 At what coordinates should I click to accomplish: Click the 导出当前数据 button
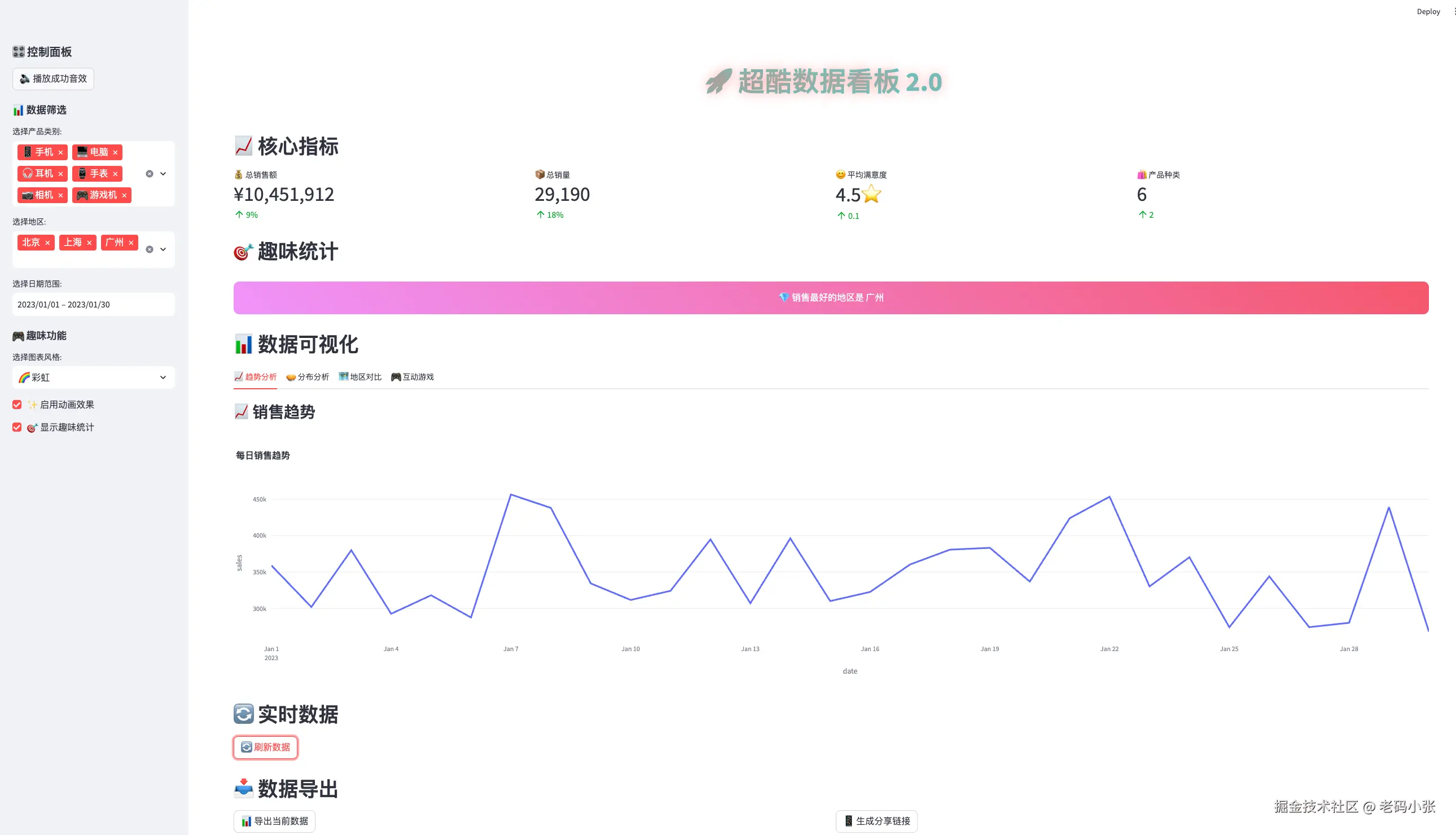(274, 821)
